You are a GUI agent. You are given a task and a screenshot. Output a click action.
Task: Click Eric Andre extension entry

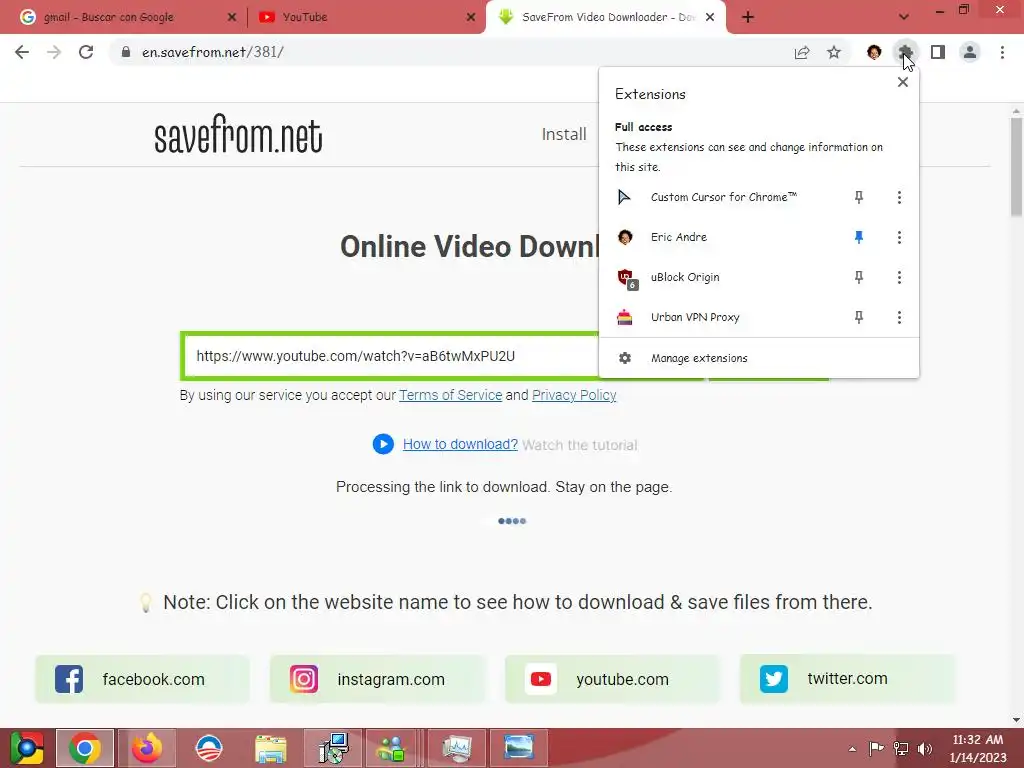pos(679,237)
